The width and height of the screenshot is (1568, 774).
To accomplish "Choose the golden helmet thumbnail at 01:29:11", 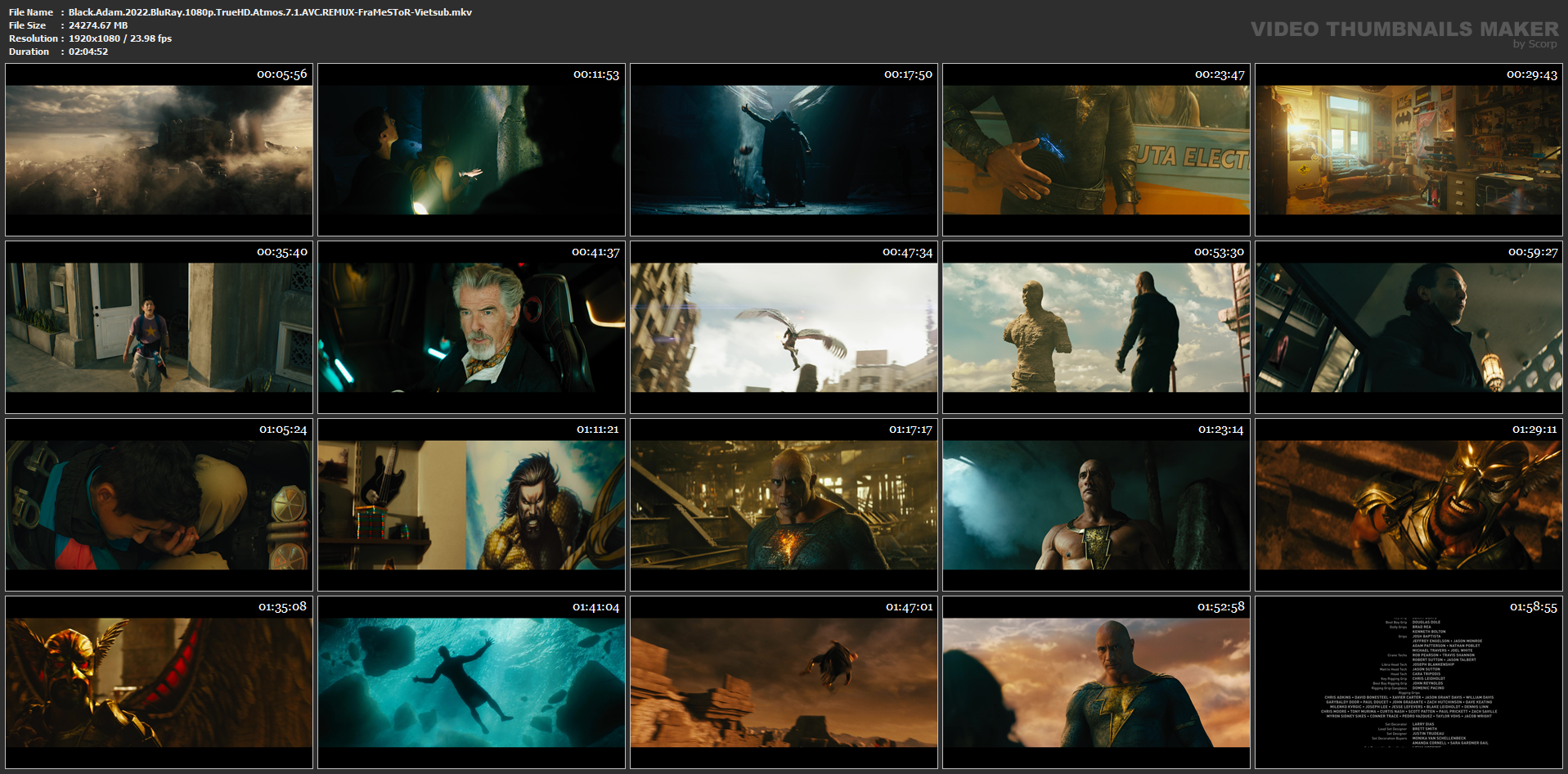I will (x=1409, y=505).
